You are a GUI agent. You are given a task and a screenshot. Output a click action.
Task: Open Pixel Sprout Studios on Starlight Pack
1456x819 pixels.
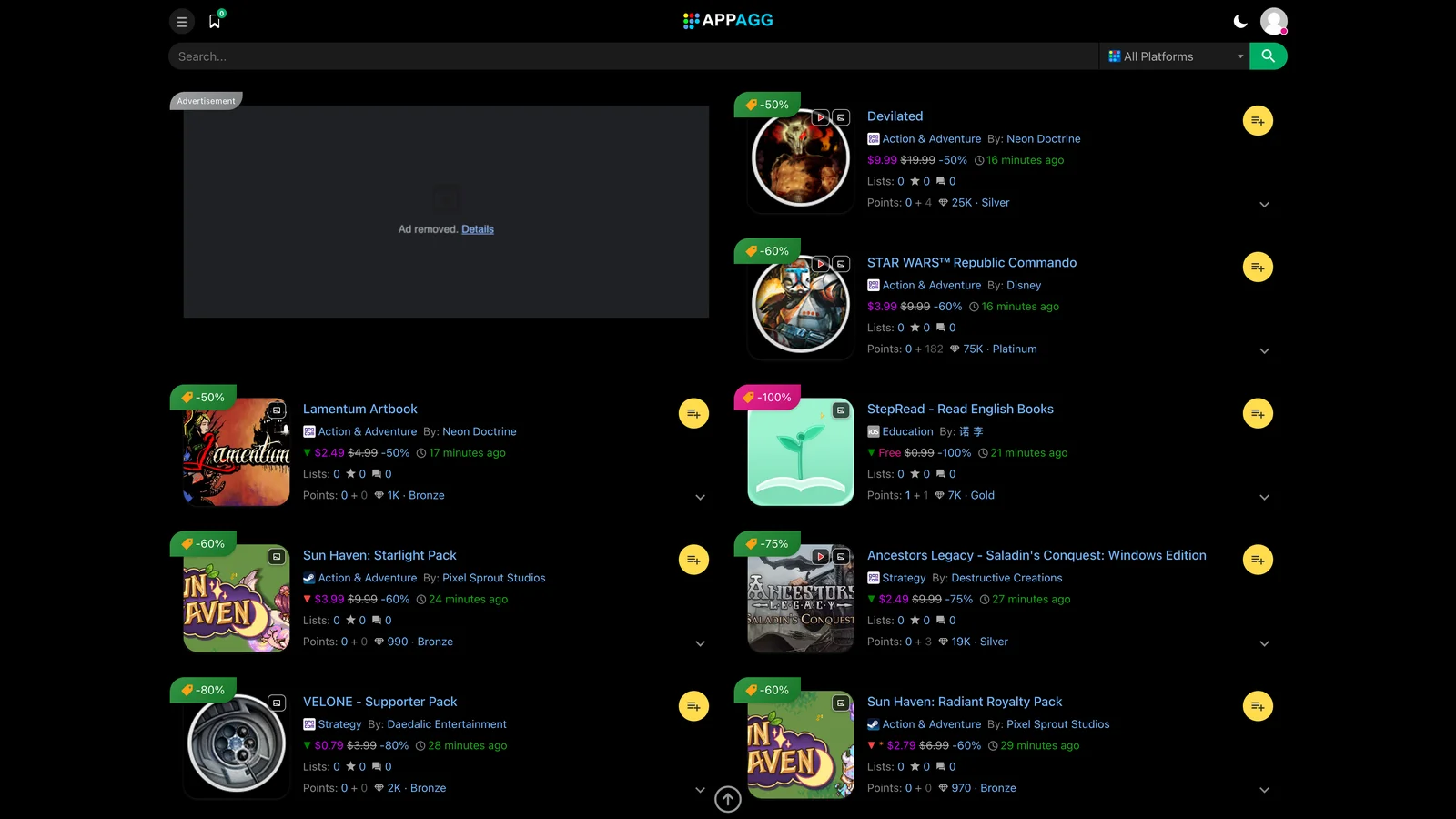(x=494, y=579)
